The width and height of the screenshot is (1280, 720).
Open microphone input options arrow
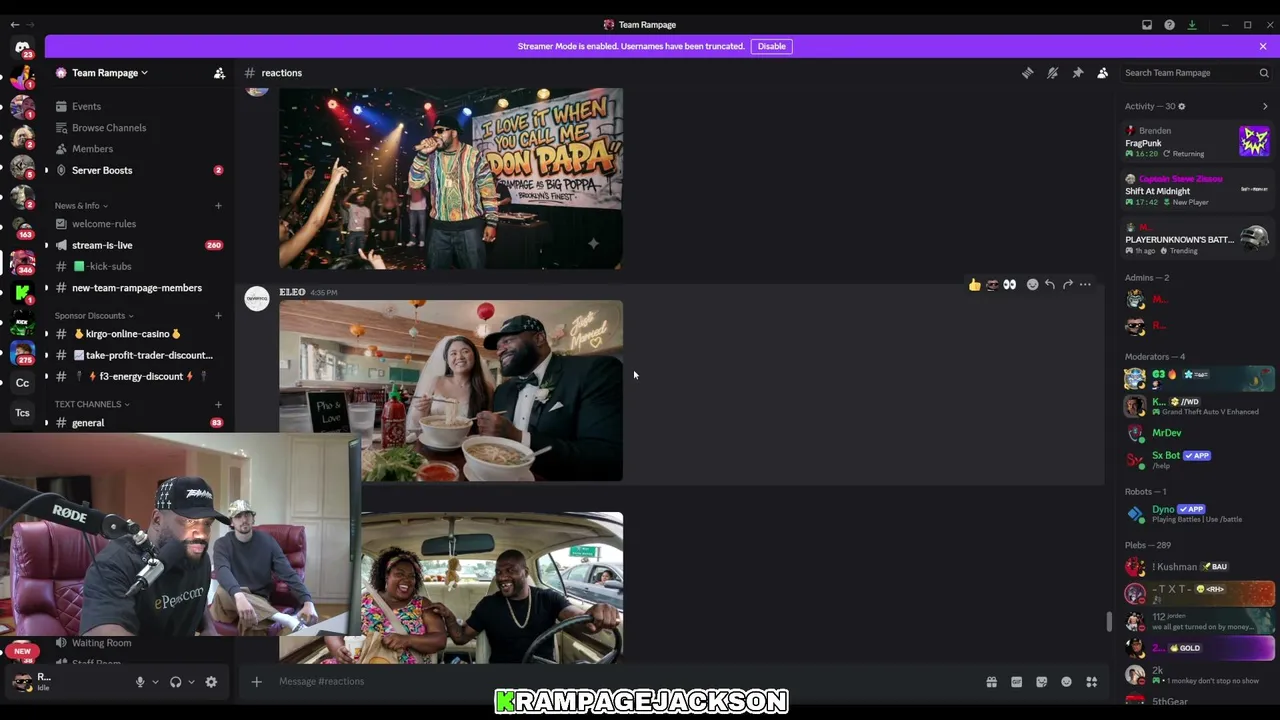tap(155, 682)
